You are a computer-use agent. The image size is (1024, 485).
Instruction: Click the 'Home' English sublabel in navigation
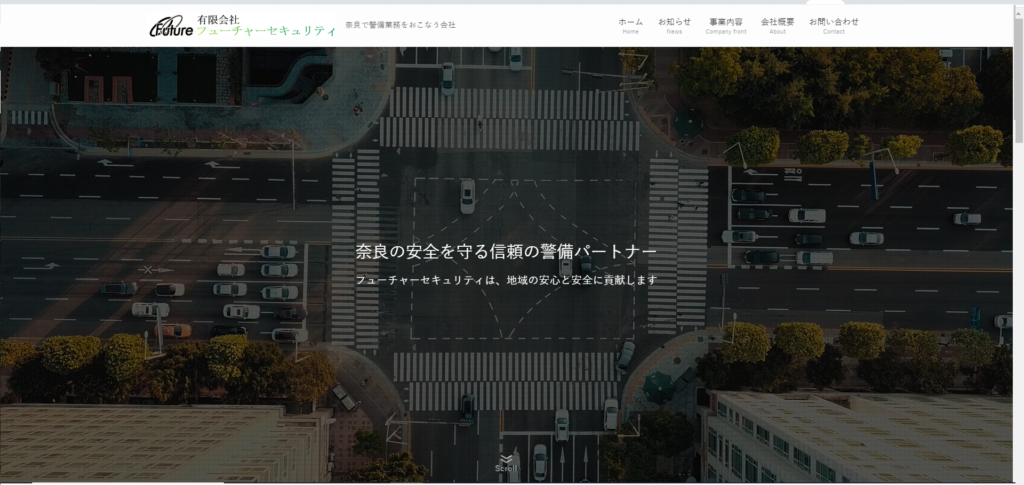[x=630, y=32]
